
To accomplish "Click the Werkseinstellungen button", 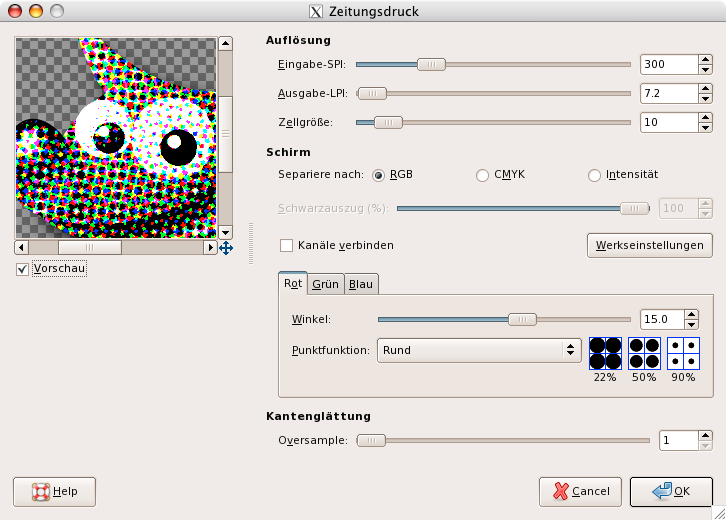I will pos(650,245).
